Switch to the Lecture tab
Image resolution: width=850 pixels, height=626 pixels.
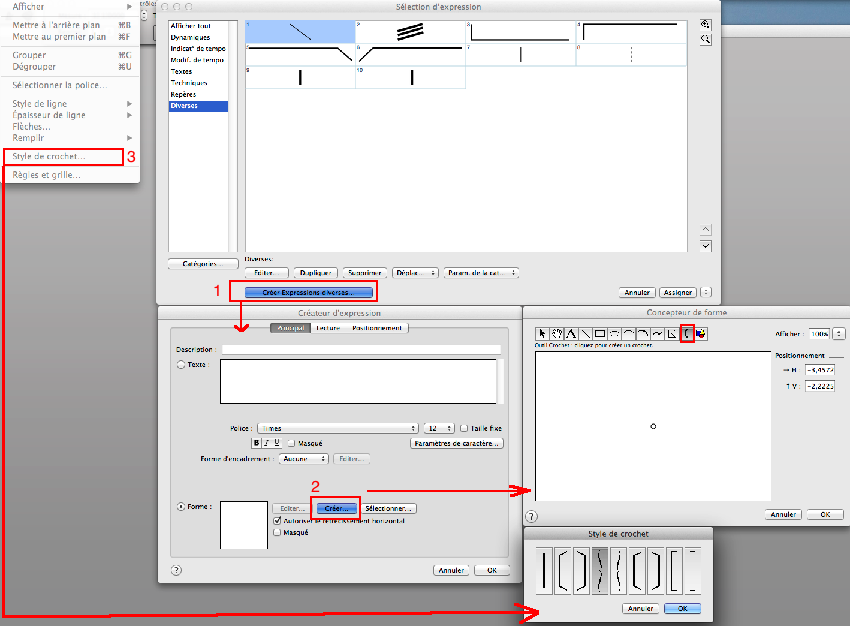(327, 328)
